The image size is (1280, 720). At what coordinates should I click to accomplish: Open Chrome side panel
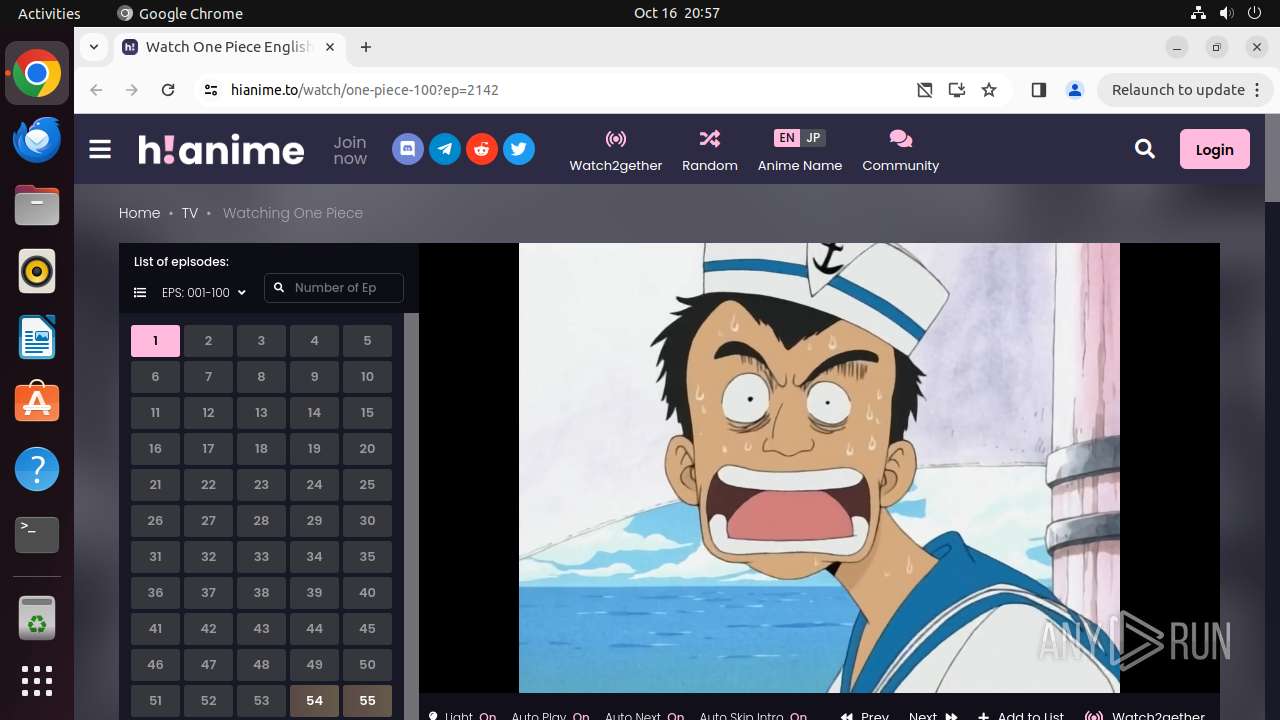pos(1038,90)
